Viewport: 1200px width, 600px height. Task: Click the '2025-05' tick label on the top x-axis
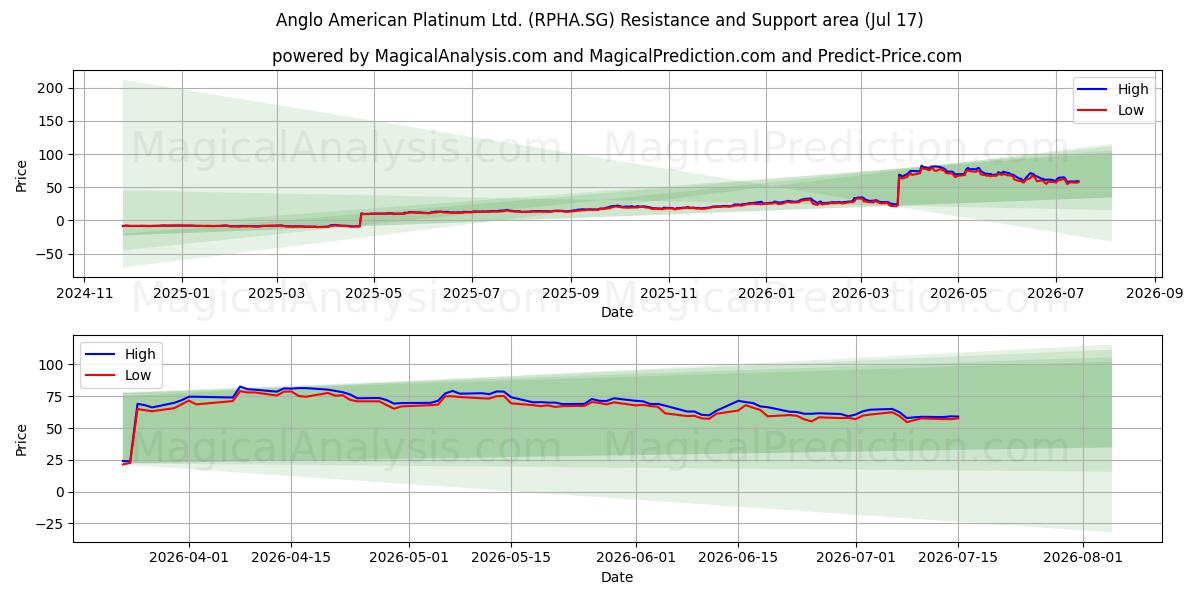point(375,296)
